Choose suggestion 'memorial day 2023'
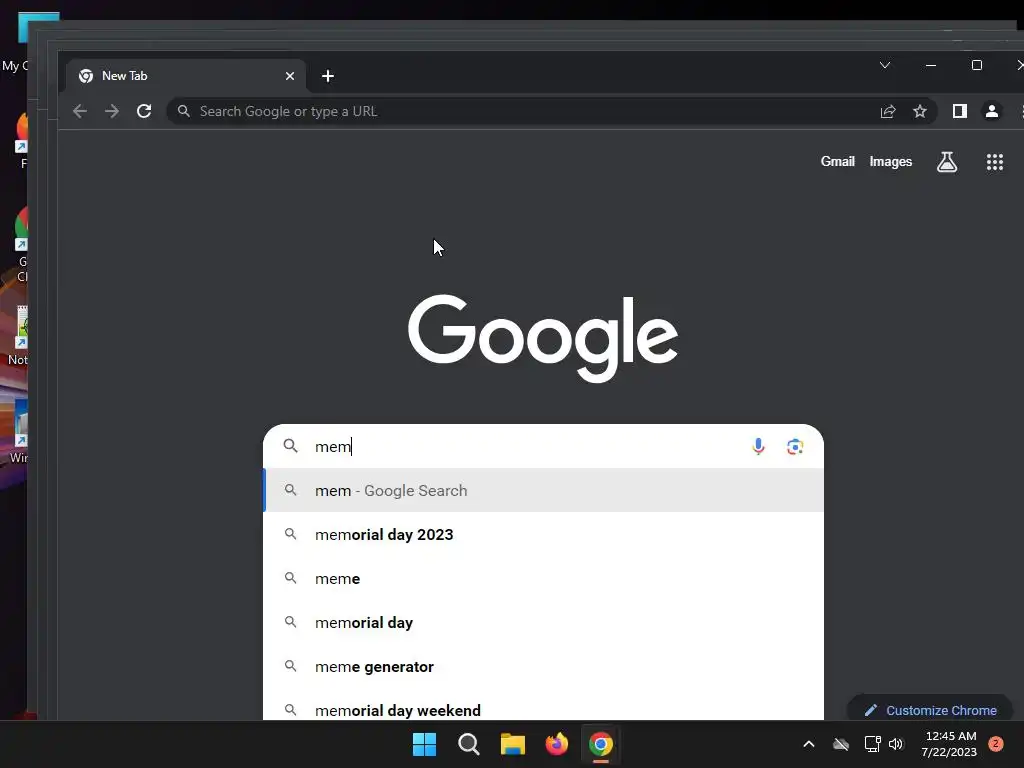The width and height of the screenshot is (1024, 768). point(543,534)
